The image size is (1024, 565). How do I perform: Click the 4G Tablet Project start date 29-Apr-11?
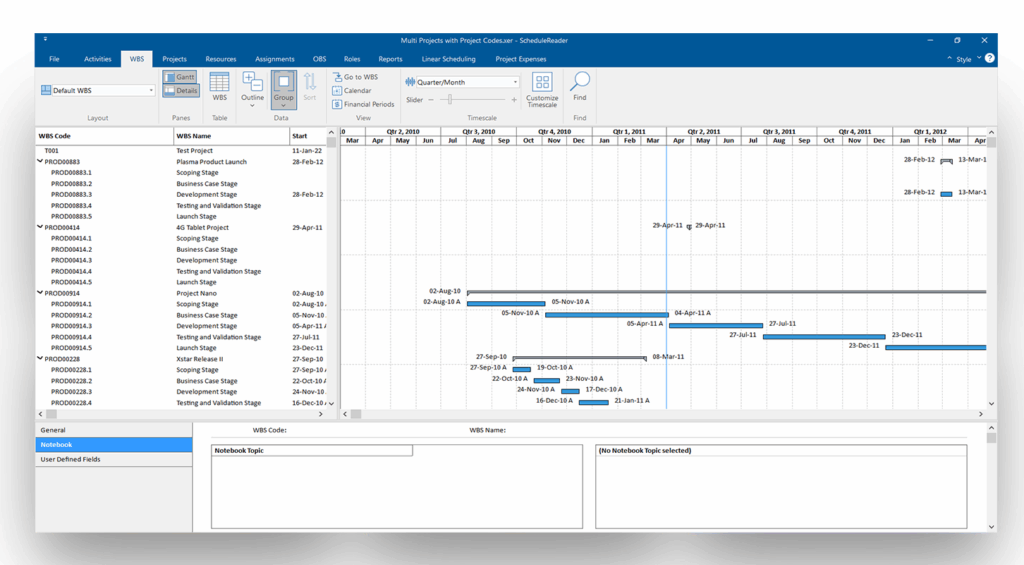coord(307,228)
